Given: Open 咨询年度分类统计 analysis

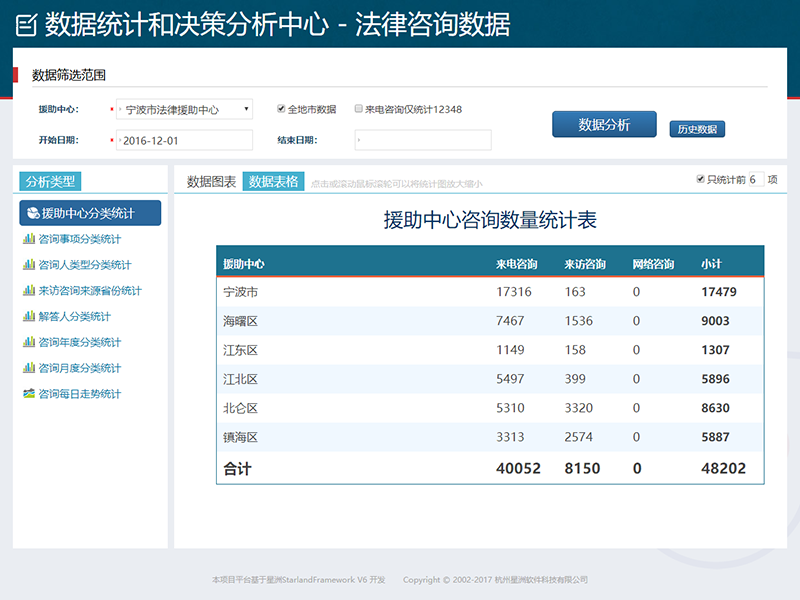Looking at the screenshot, I should [80, 342].
